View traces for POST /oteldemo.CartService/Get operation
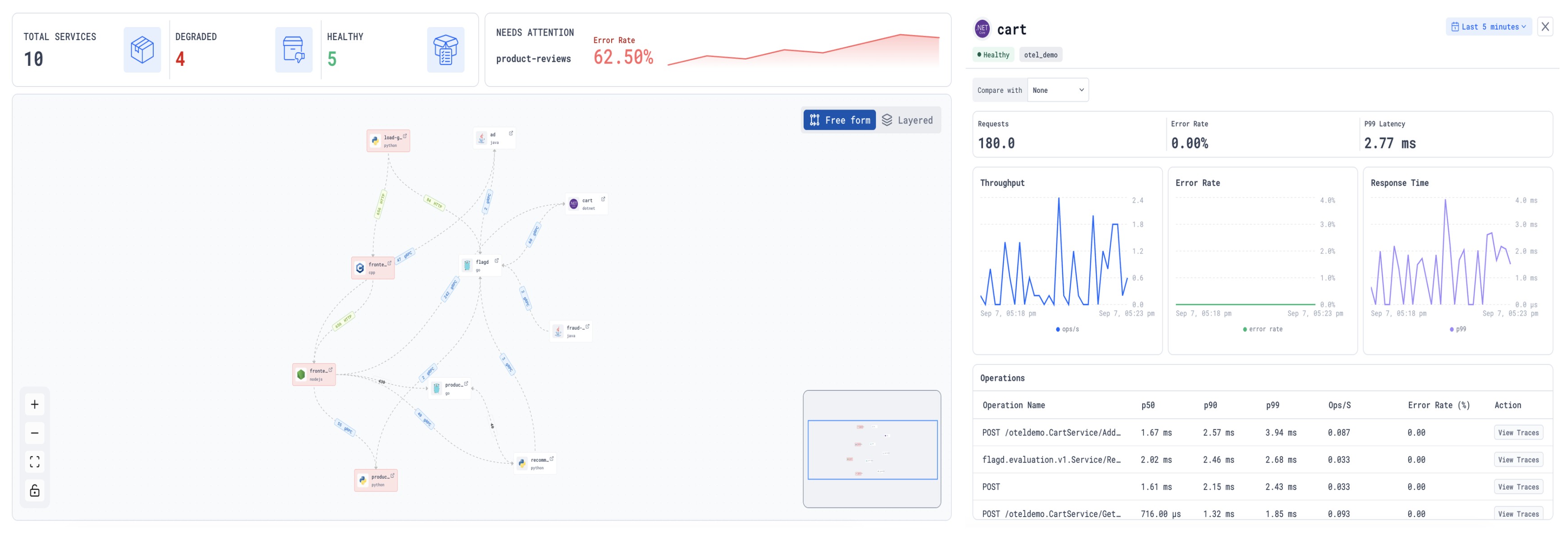The image size is (1568, 536). click(x=1518, y=514)
